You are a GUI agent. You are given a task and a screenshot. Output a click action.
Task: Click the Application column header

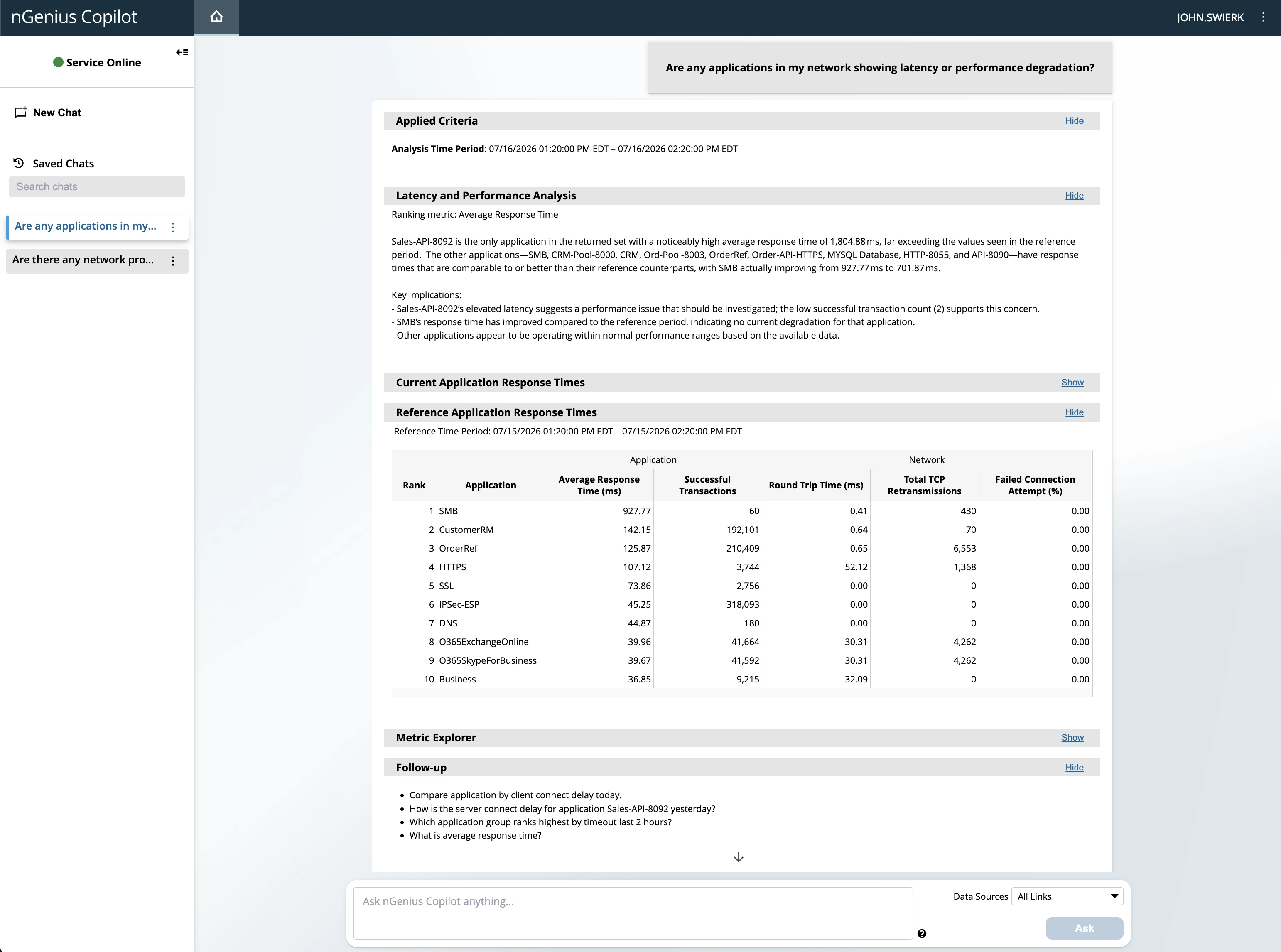(x=491, y=485)
